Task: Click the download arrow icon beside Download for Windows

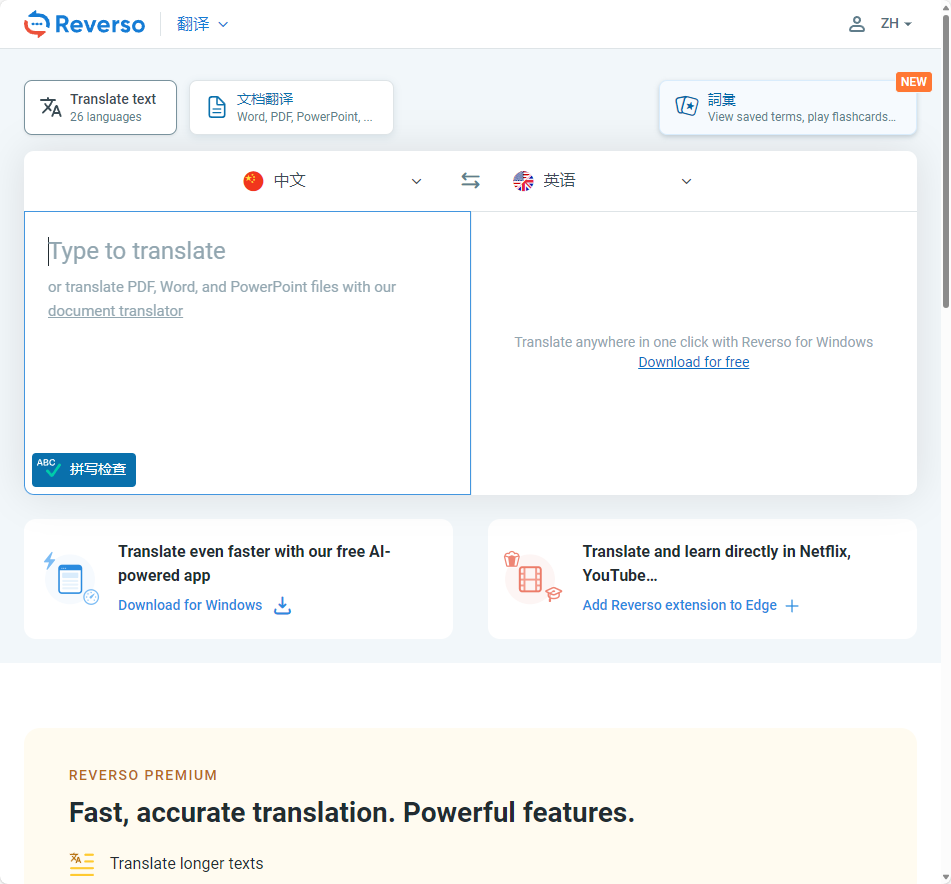Action: coord(283,605)
